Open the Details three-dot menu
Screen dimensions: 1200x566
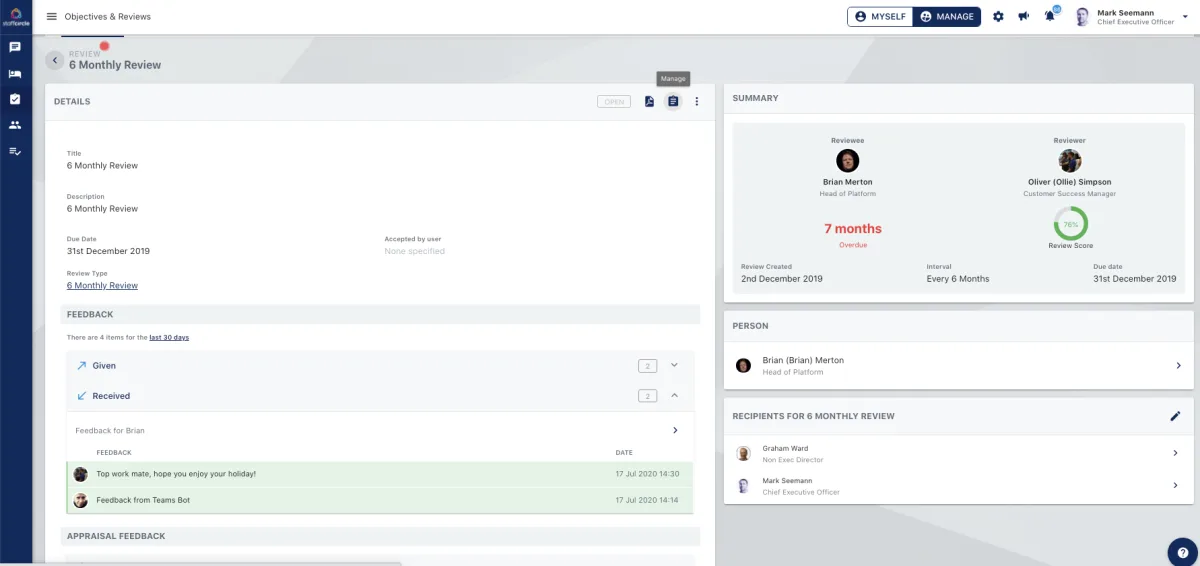(x=697, y=101)
